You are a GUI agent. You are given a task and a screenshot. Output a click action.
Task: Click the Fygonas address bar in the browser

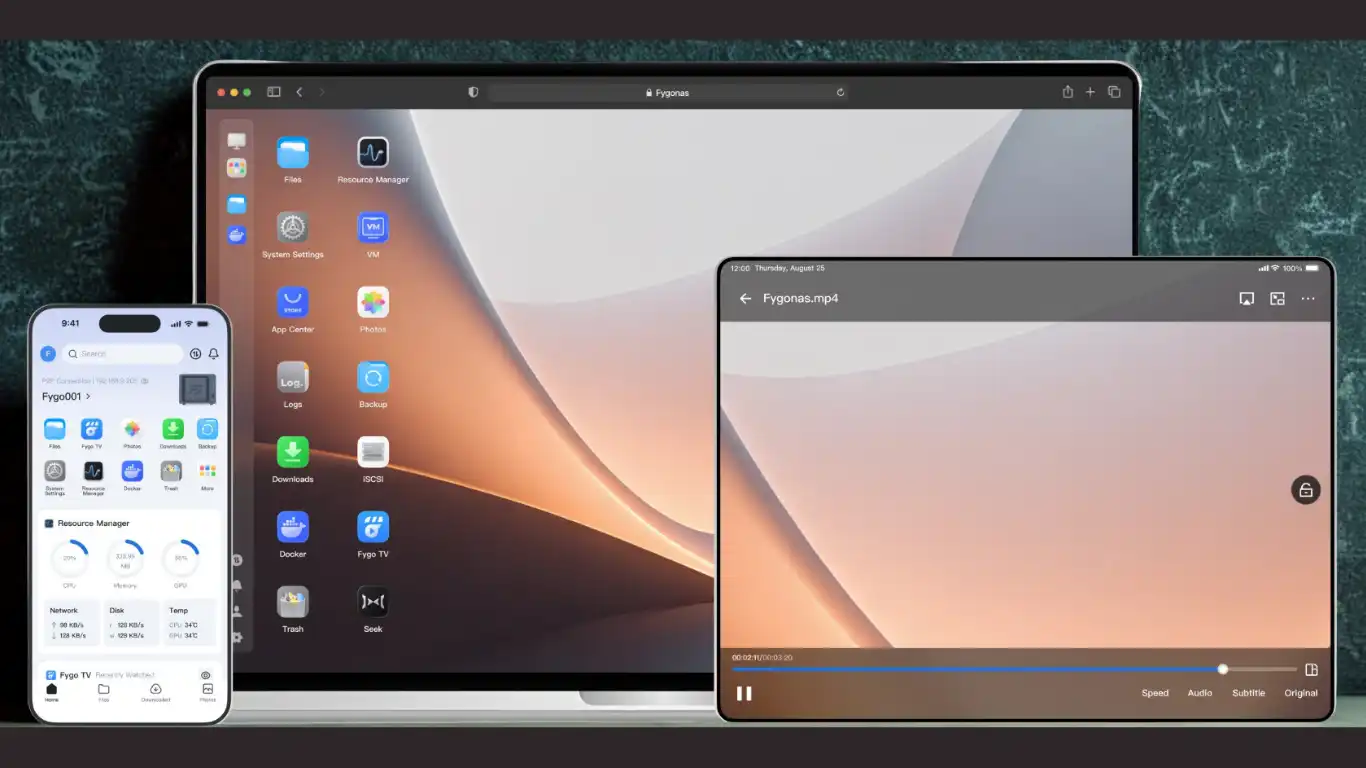tap(668, 92)
